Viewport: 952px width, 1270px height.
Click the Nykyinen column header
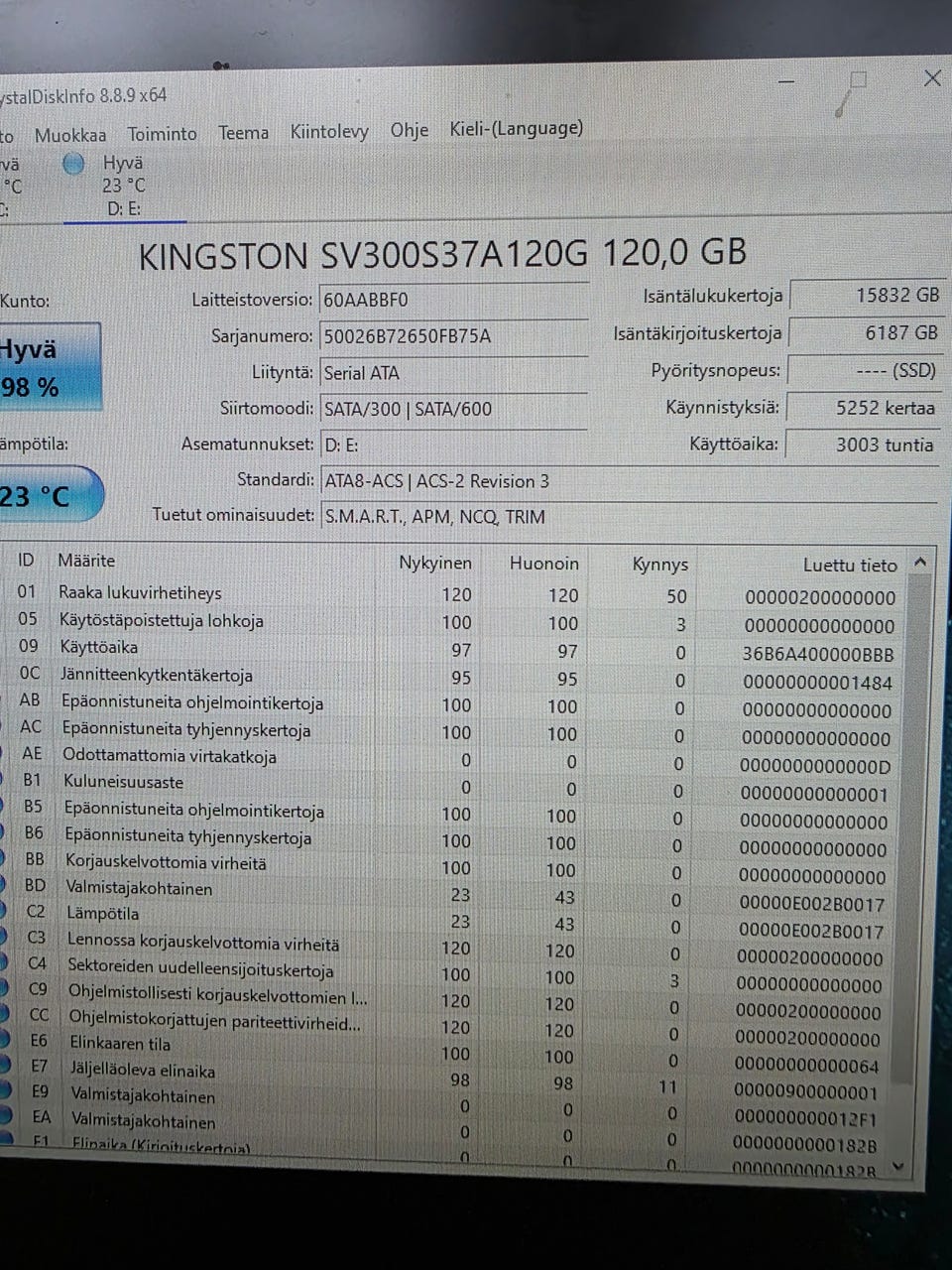(435, 564)
